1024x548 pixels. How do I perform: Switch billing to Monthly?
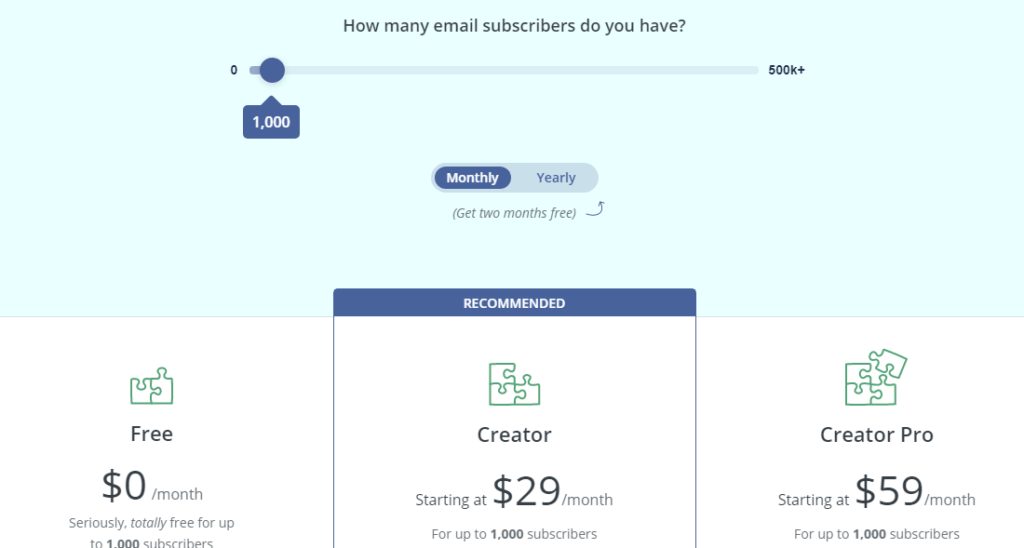pos(472,178)
